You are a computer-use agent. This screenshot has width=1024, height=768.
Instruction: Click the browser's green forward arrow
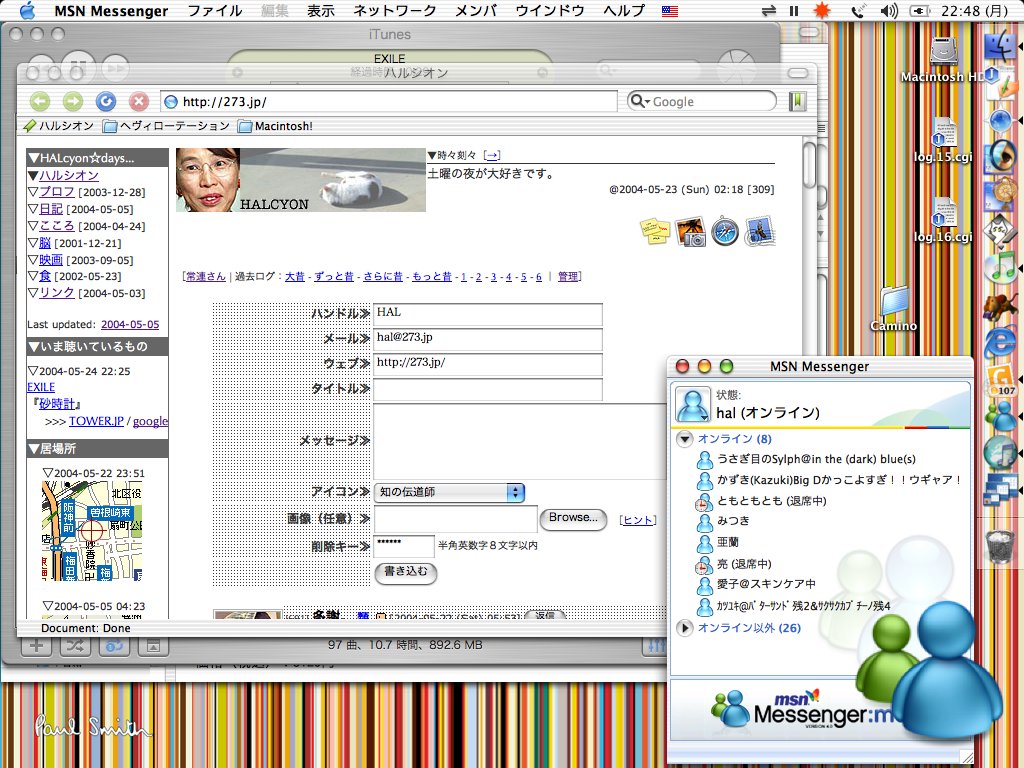point(73,101)
